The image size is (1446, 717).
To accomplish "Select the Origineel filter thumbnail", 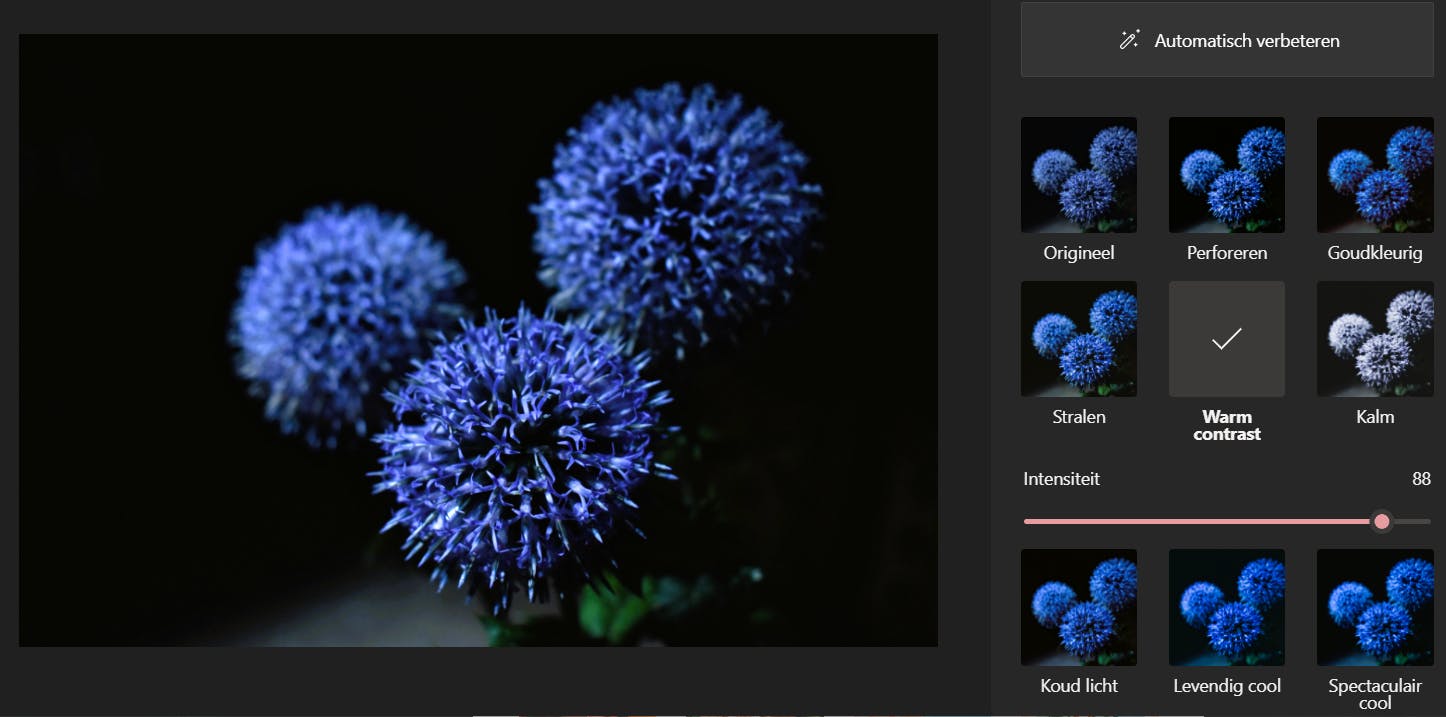I will point(1079,175).
